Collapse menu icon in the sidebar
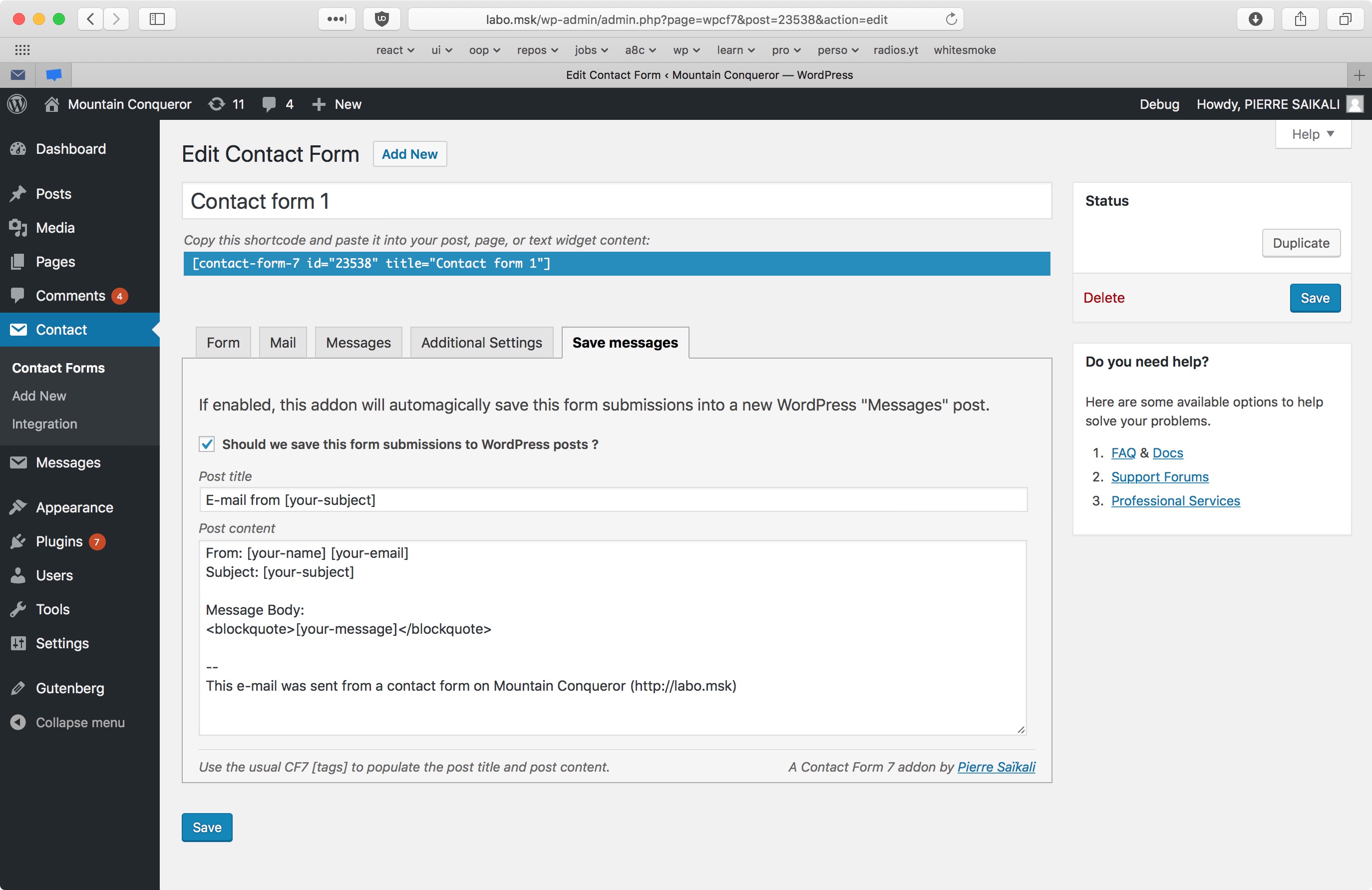Screen dimensions: 1372x890 click(18, 722)
